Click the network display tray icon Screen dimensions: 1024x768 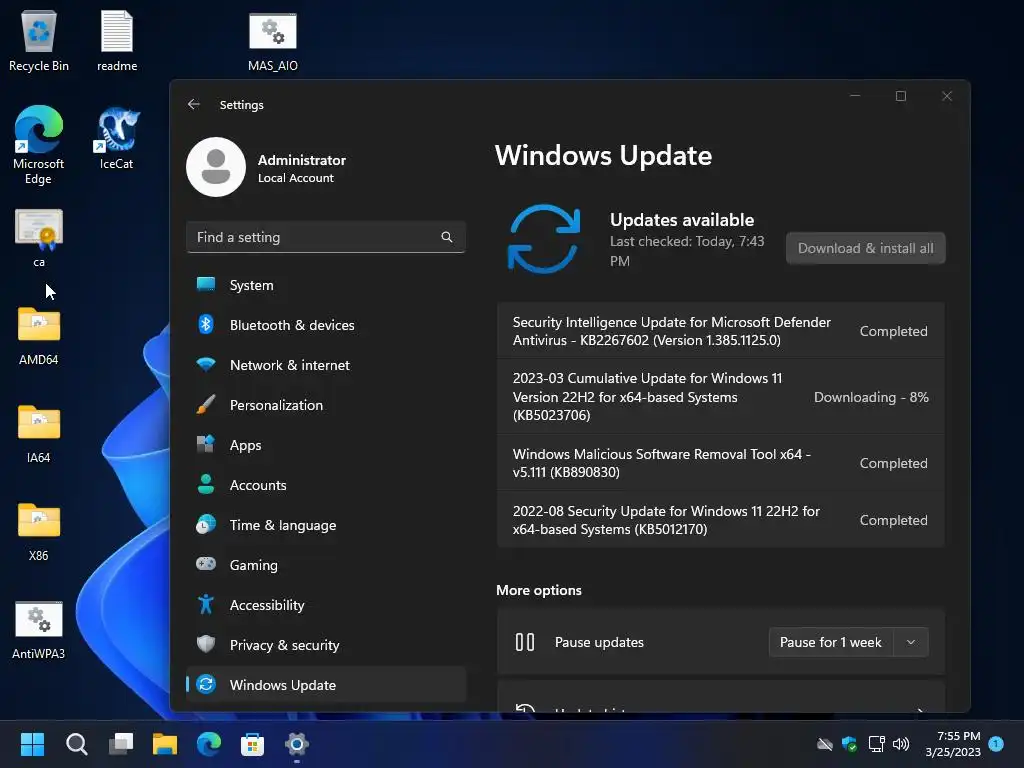(876, 744)
